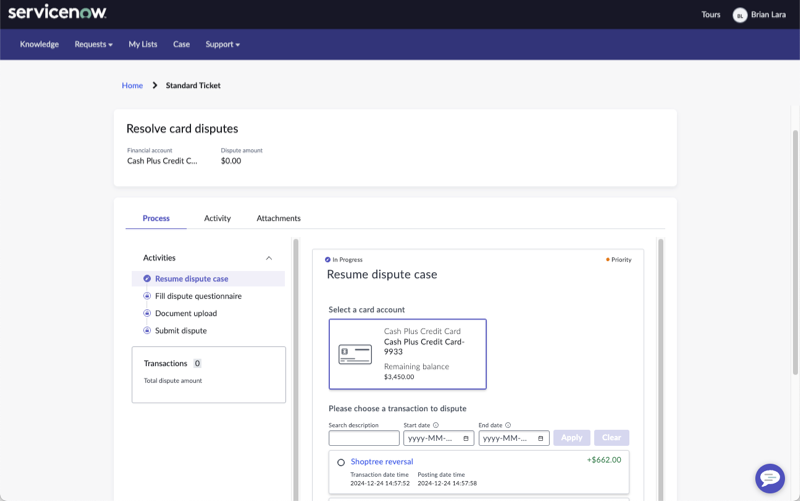Screen dimensions: 800x501
Task: Click Submit dispute step icon
Action: [x=147, y=331]
